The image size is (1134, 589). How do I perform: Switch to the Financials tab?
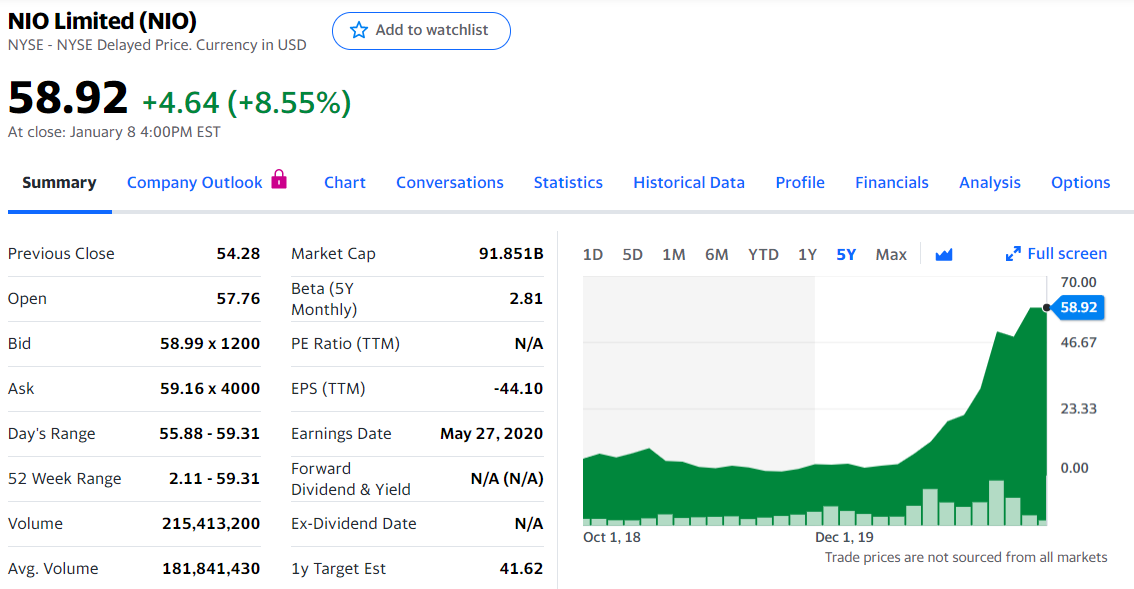(x=892, y=182)
